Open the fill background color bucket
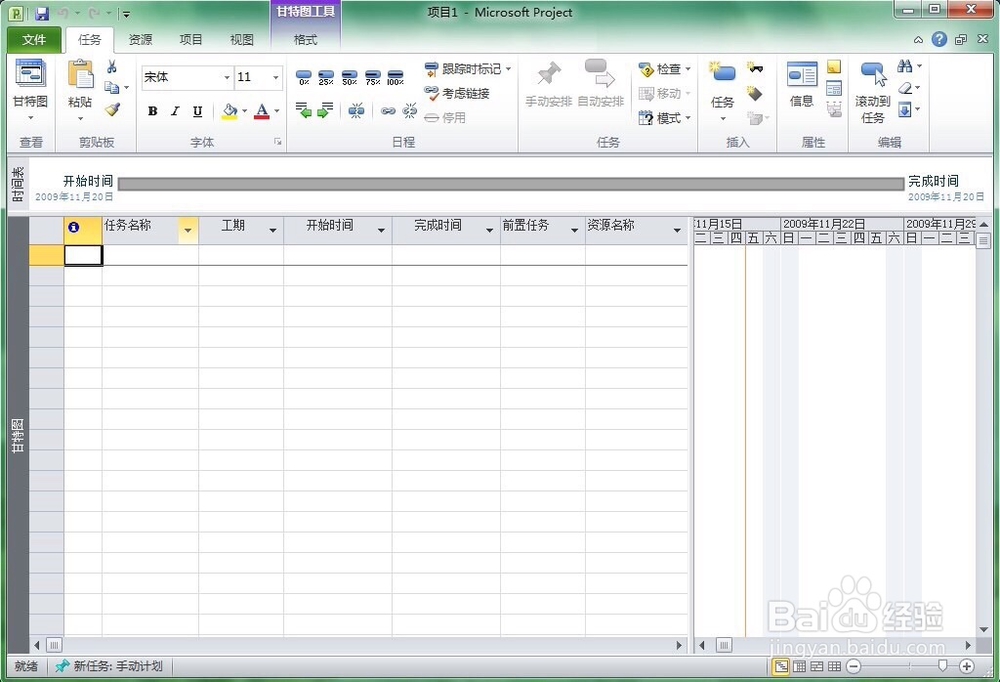This screenshot has width=1000, height=682. tap(230, 111)
